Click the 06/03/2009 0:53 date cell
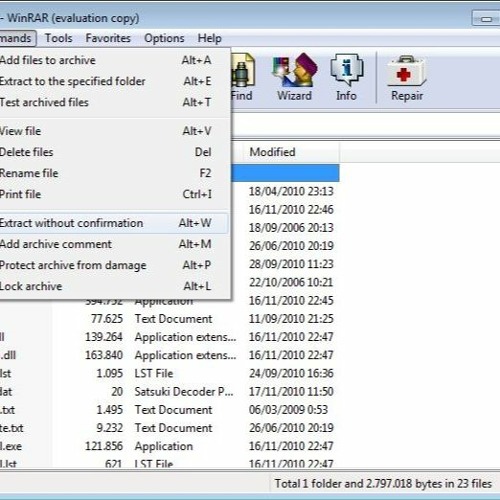Screen dimensions: 500x500 (288, 410)
